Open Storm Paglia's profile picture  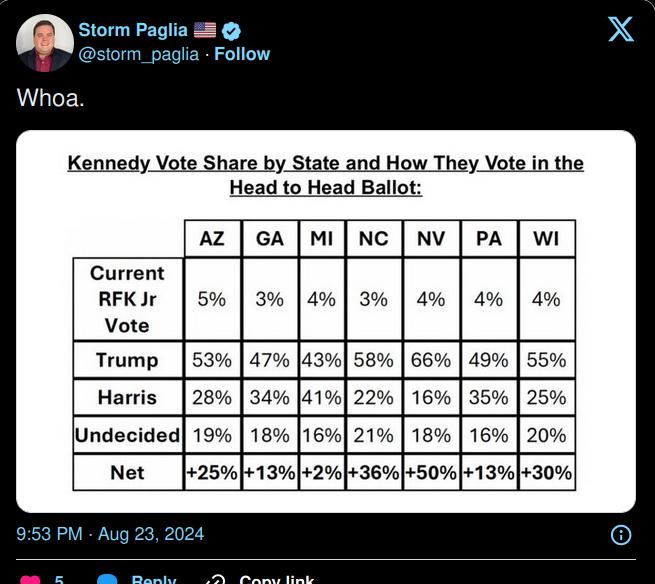[x=45, y=43]
